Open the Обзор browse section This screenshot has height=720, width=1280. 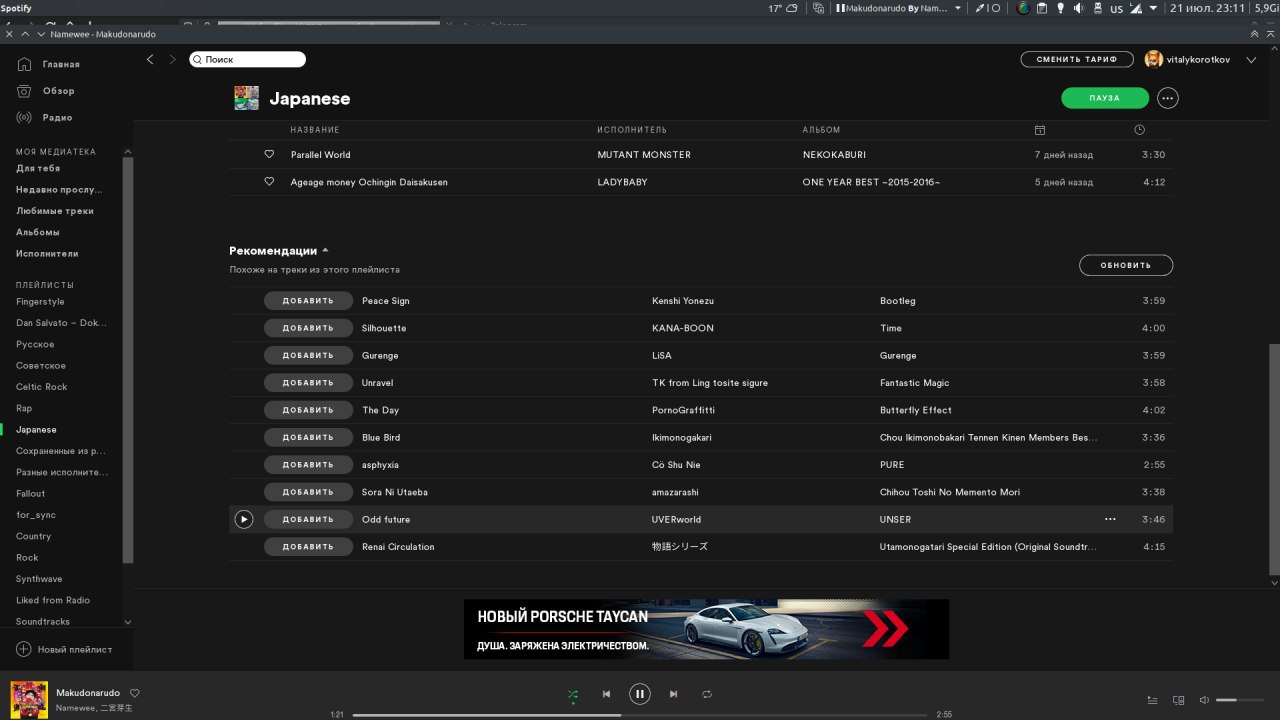click(x=46, y=91)
